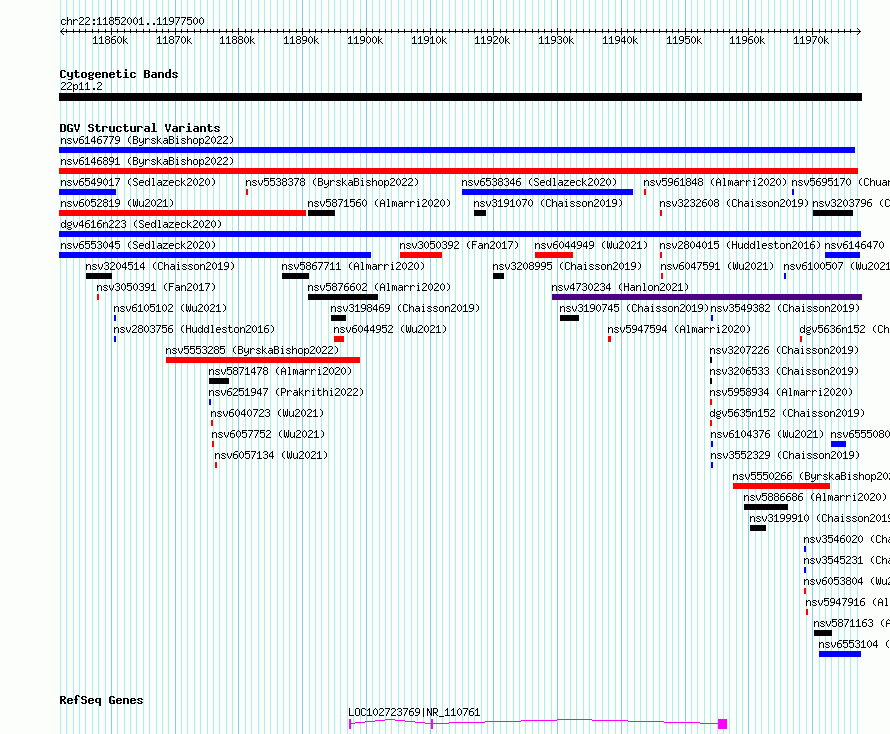890x734 pixels.
Task: Open nsv6104376 (Wu2021) variant
Action: click(767, 434)
